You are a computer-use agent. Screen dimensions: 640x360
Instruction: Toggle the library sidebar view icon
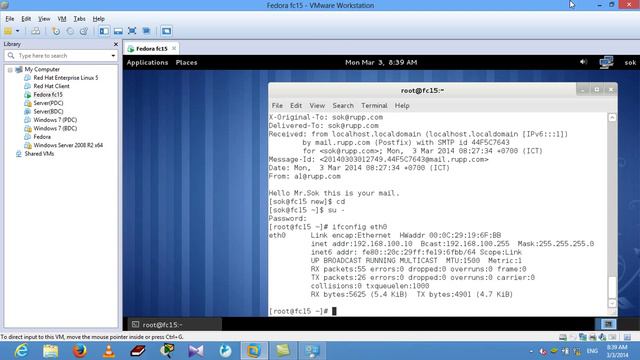tap(104, 31)
